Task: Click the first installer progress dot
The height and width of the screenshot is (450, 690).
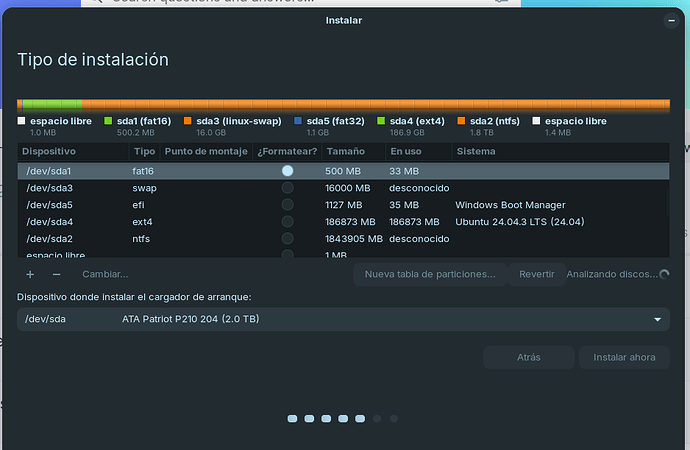Action: (292, 418)
